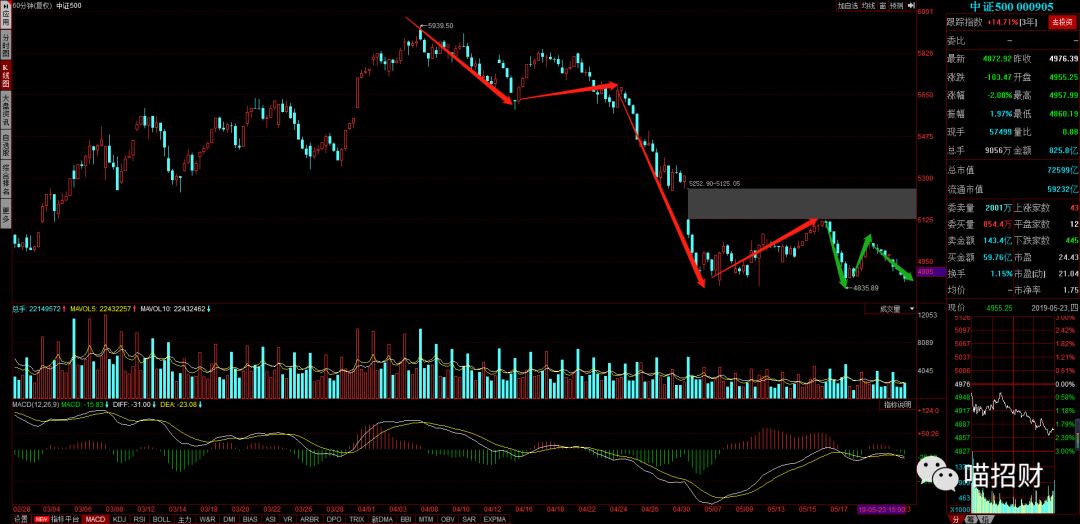Select the OBV indicator tab
The height and width of the screenshot is (524, 1080).
(448, 518)
